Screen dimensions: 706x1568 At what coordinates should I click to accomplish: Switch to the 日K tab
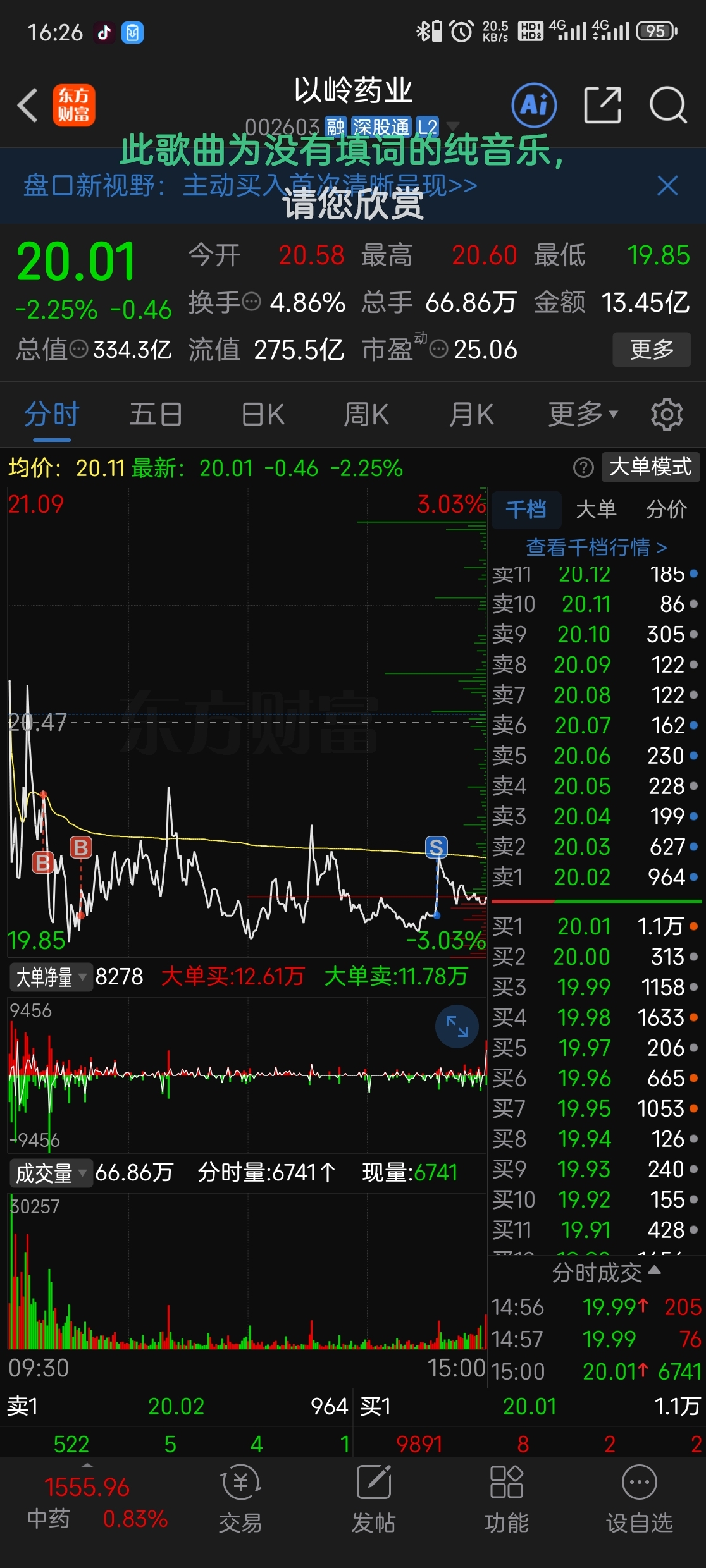[263, 415]
